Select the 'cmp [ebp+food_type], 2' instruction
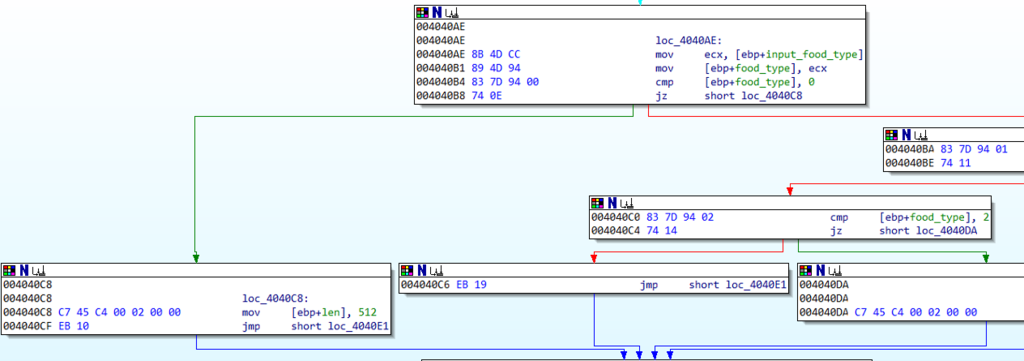This screenshot has width=1024, height=361. click(x=911, y=217)
